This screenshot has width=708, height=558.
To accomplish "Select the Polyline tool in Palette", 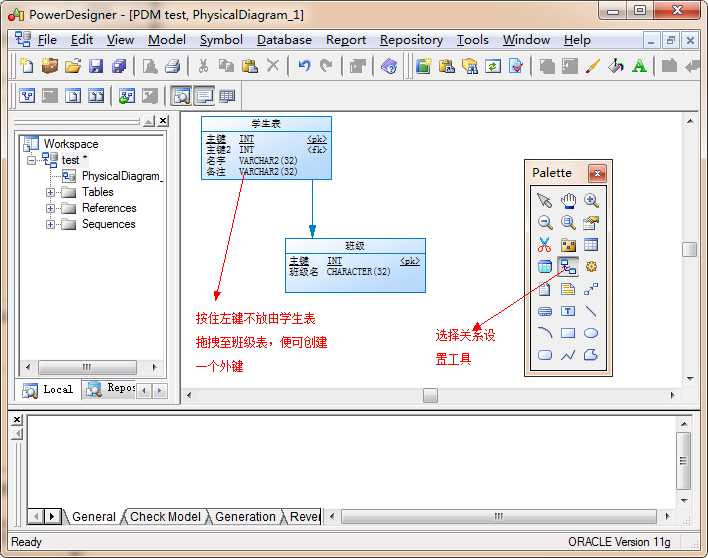I will 568,355.
